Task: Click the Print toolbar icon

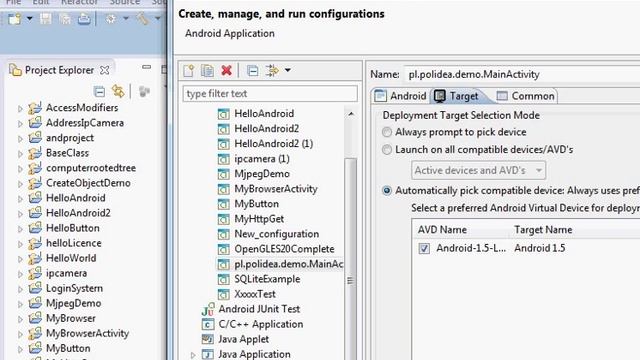Action: [x=84, y=19]
